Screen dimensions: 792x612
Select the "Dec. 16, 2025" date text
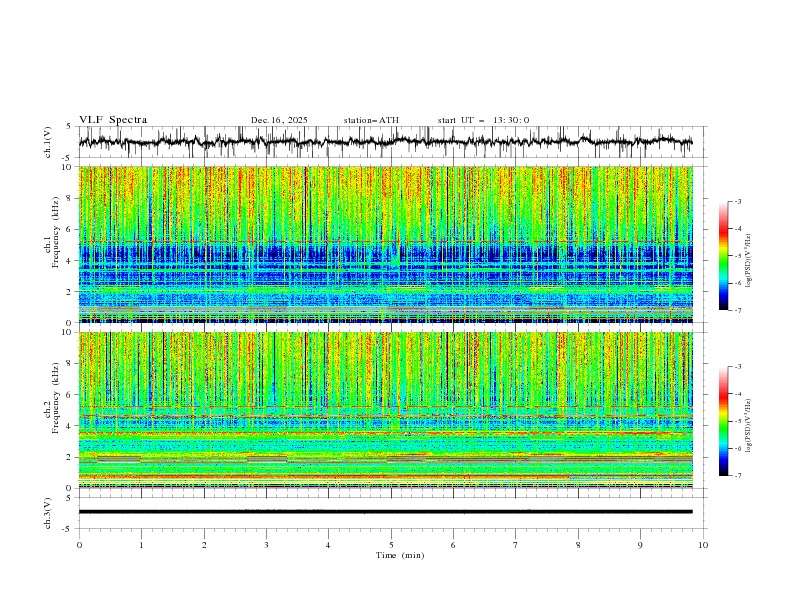(x=279, y=120)
